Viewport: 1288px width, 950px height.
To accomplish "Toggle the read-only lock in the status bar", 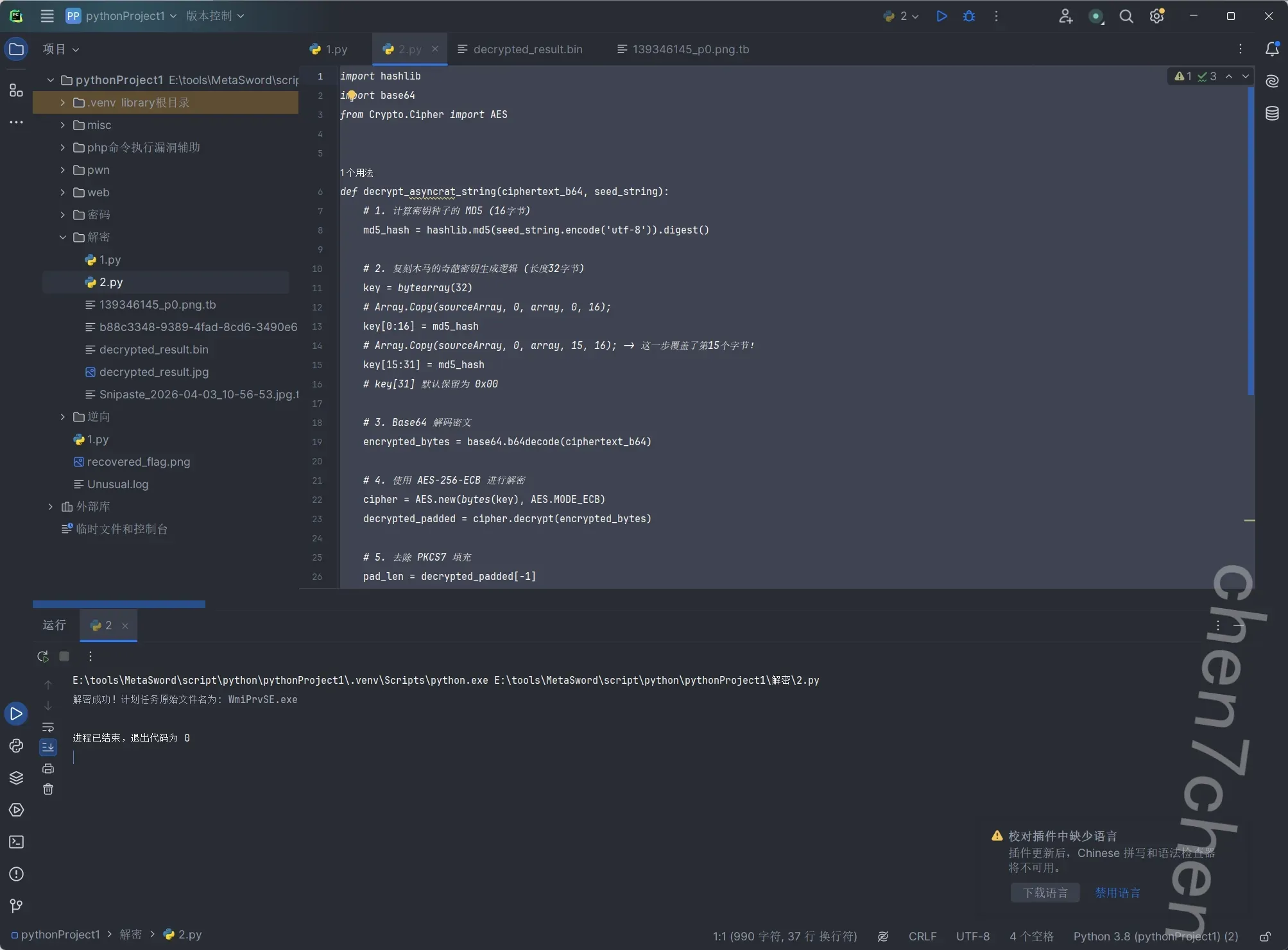I will tap(1265, 937).
